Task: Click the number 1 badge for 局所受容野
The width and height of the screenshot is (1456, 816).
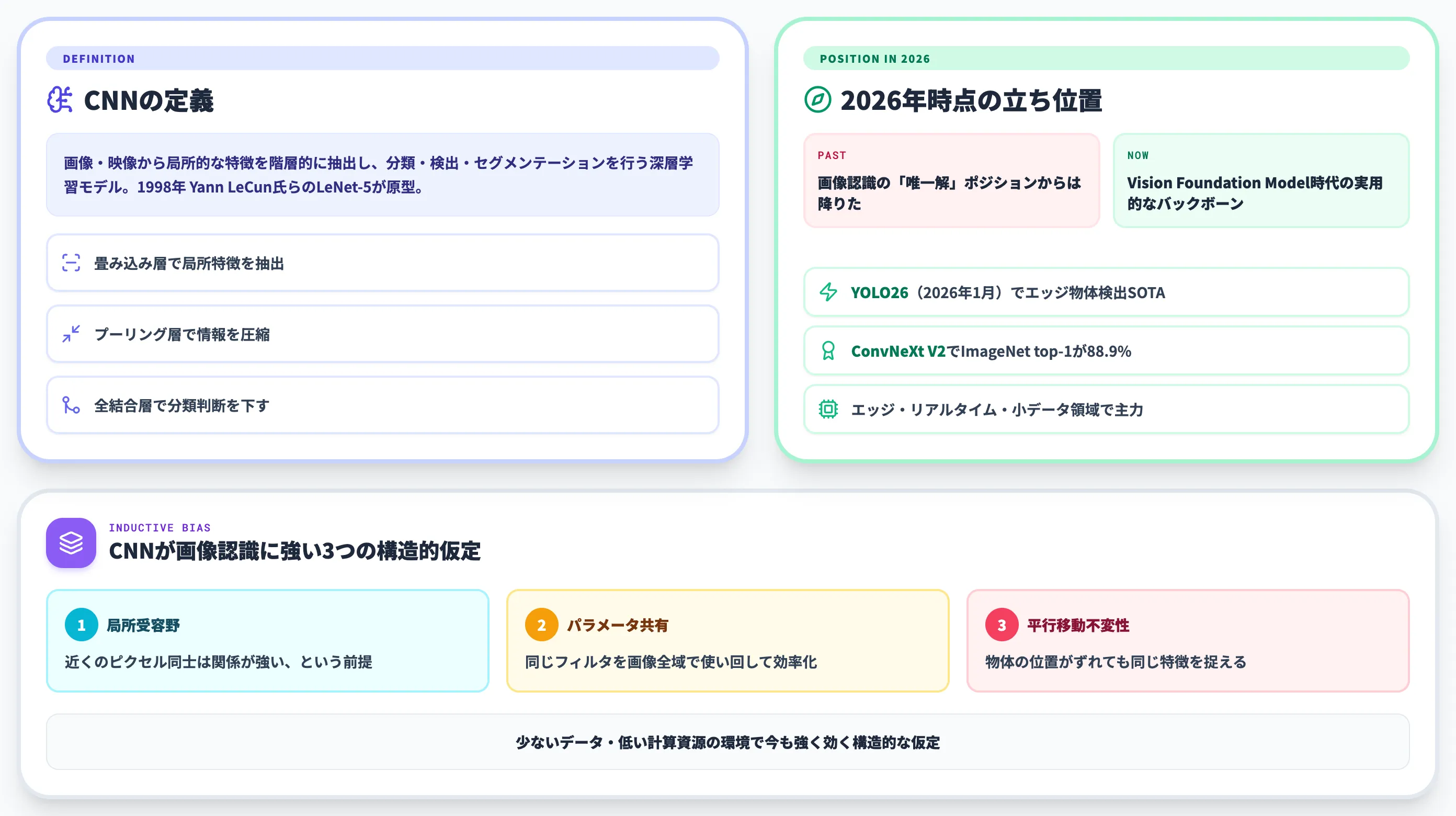Action: (x=82, y=625)
